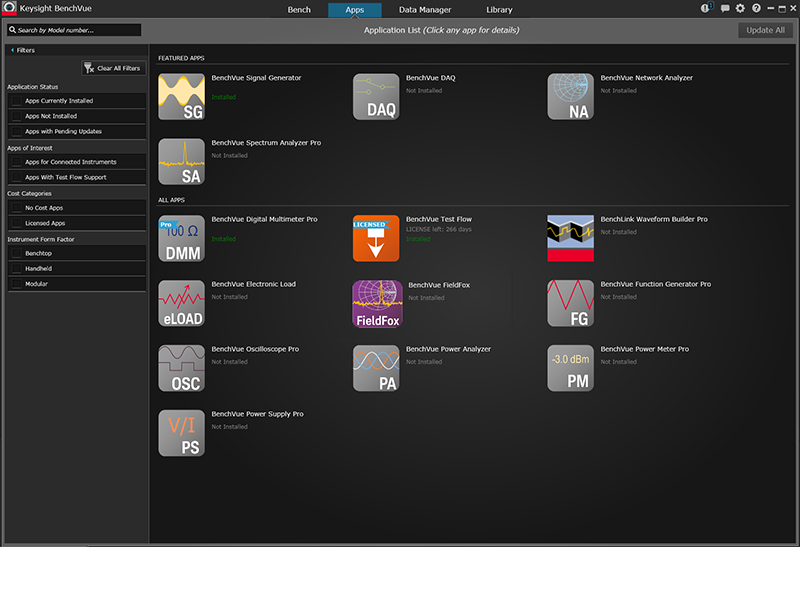800x600 pixels.
Task: Open the Data Manager tab
Action: pos(425,10)
